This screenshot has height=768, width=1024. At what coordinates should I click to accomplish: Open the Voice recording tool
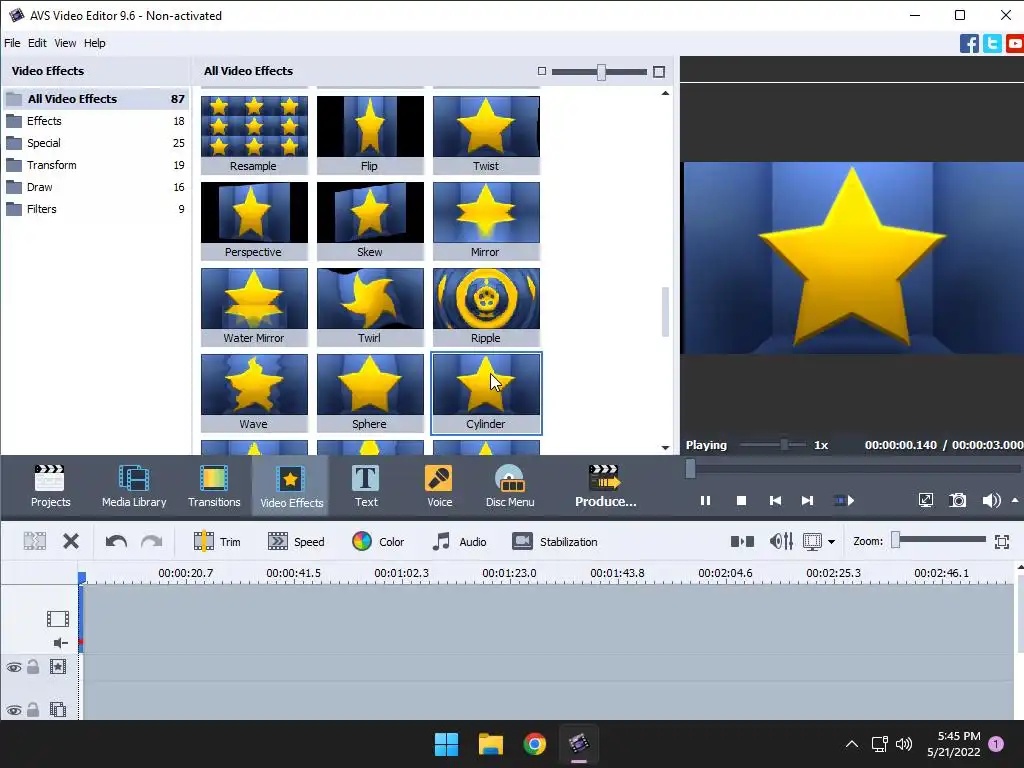tap(440, 486)
